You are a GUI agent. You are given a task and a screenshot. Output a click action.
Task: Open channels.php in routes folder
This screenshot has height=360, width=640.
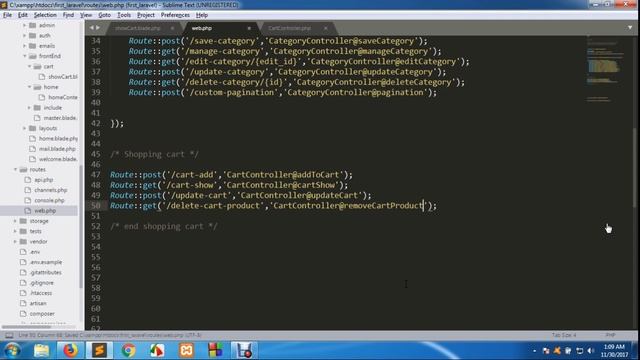coord(51,190)
